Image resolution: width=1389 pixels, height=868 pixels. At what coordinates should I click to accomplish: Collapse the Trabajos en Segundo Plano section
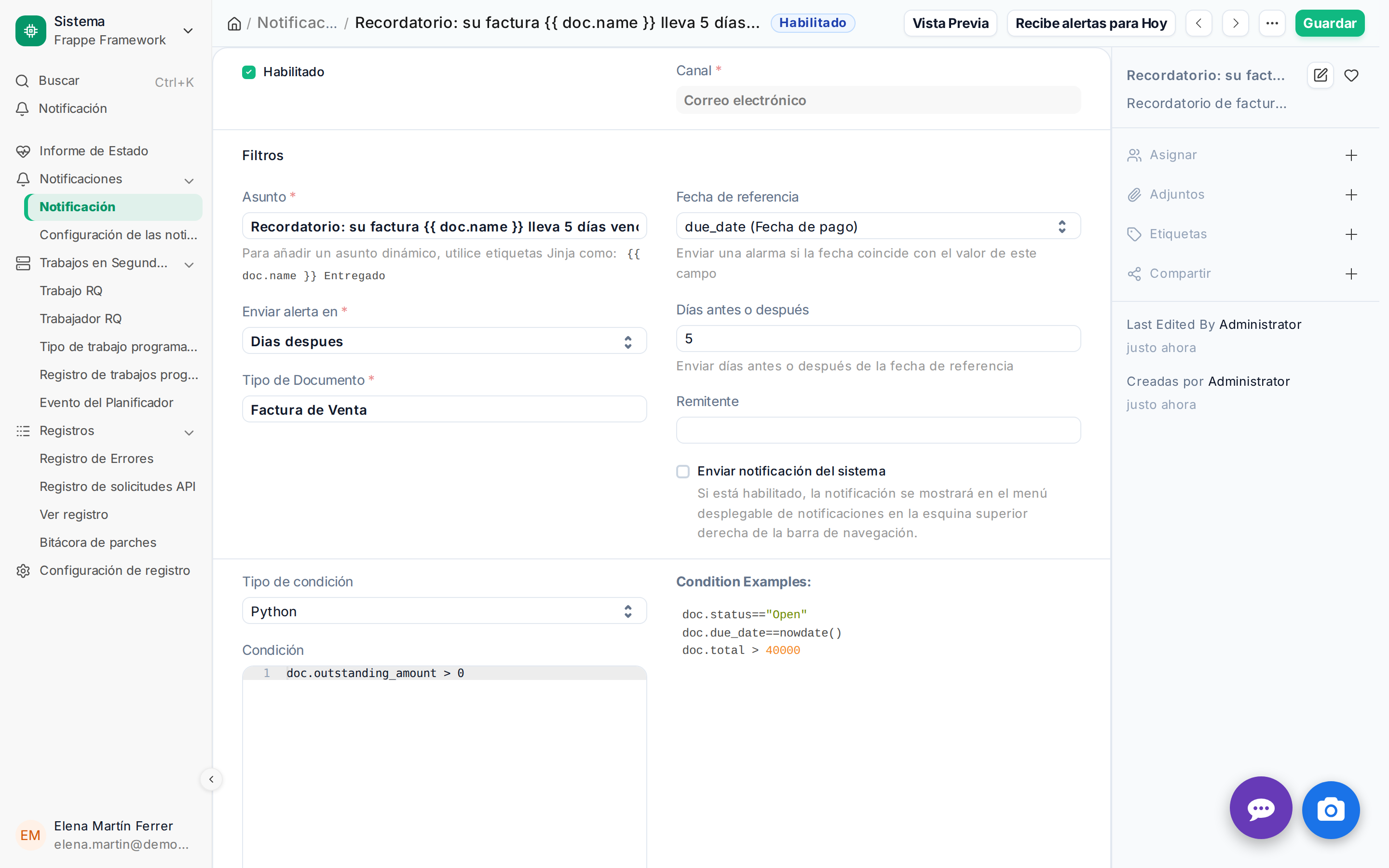(x=189, y=264)
